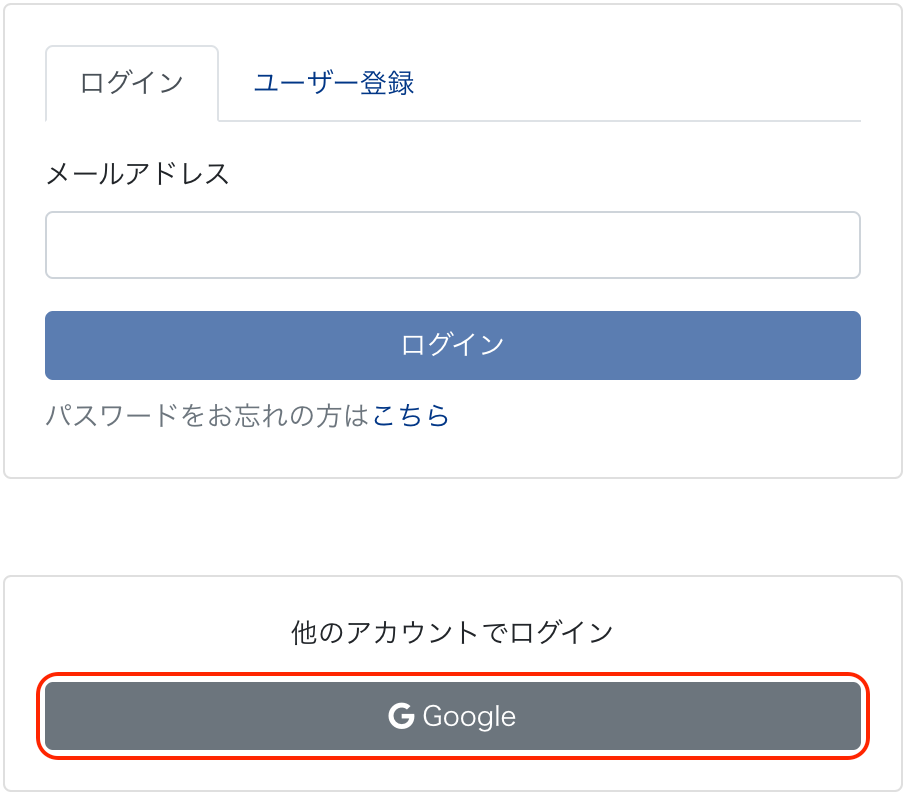This screenshot has width=906, height=796.
Task: Click the word "Google" on the gray button
Action: (469, 717)
